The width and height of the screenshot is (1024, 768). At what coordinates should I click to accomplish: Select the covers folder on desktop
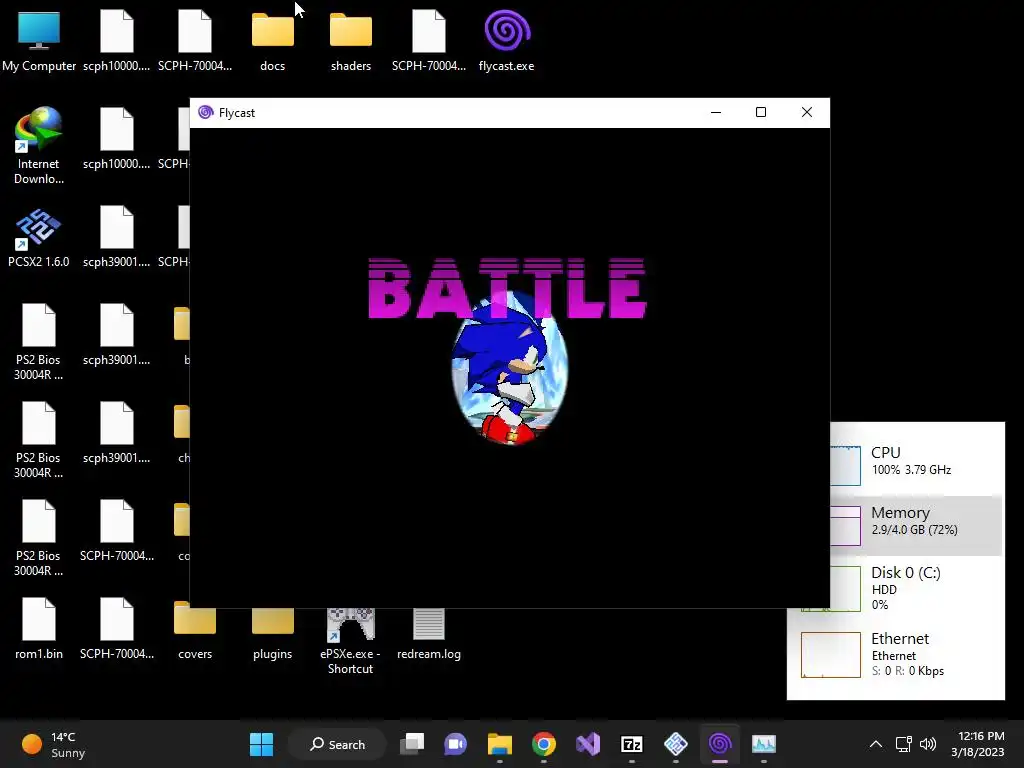[x=195, y=630]
